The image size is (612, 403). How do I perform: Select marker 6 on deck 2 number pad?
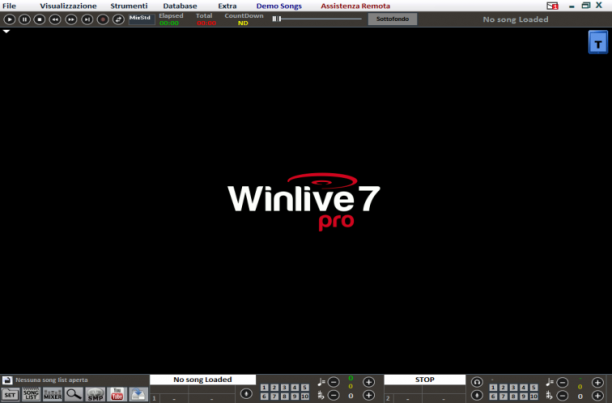coord(493,396)
